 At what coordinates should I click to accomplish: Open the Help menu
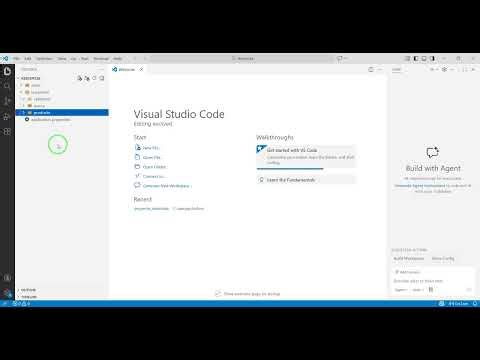coord(117,58)
